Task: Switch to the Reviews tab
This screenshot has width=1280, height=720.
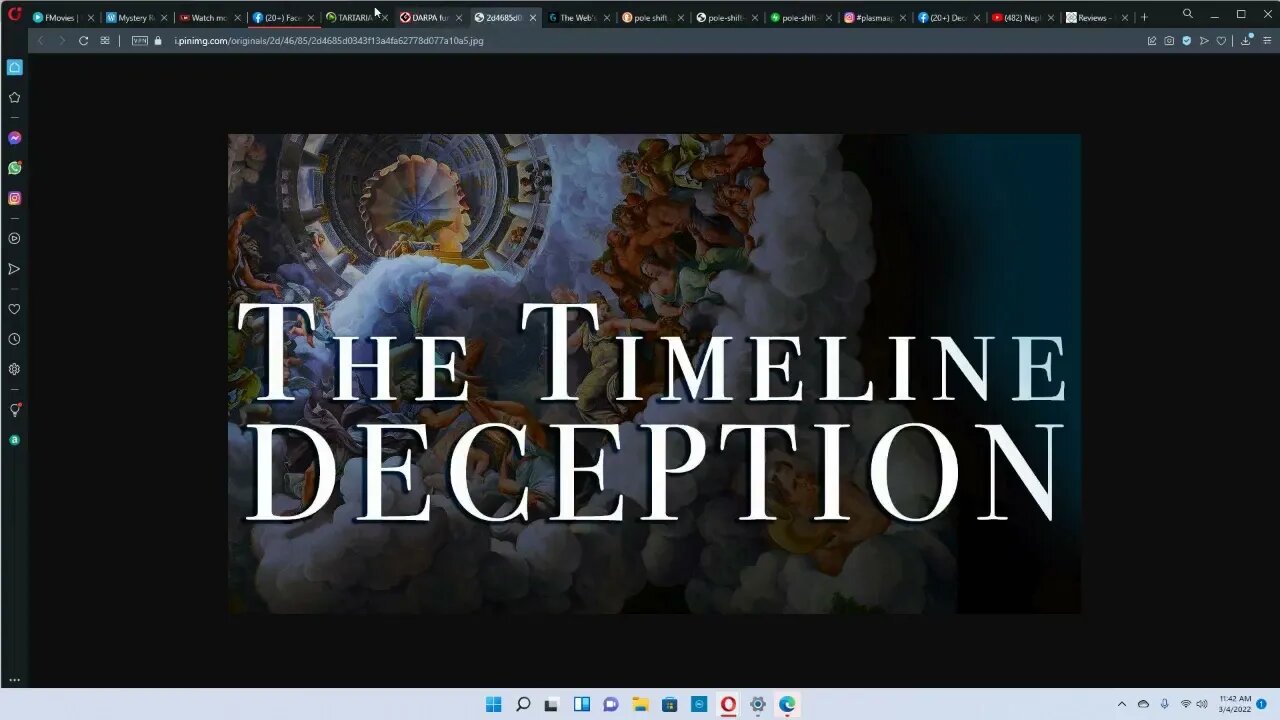Action: (x=1094, y=17)
